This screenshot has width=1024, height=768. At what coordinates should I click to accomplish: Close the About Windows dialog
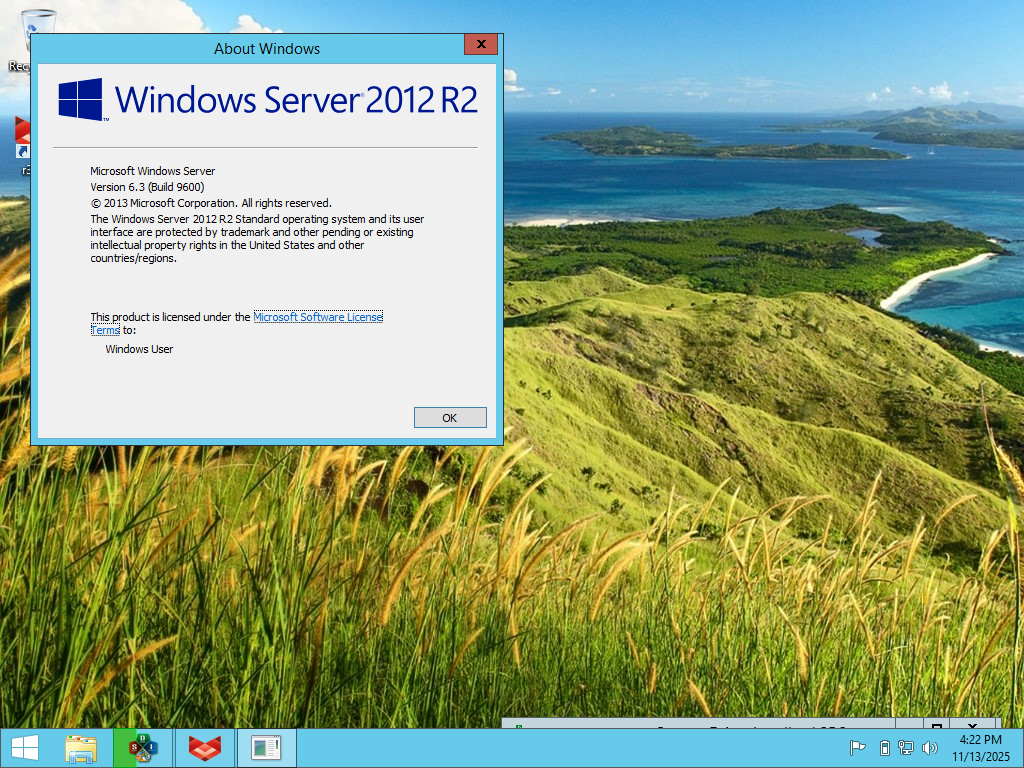click(481, 44)
